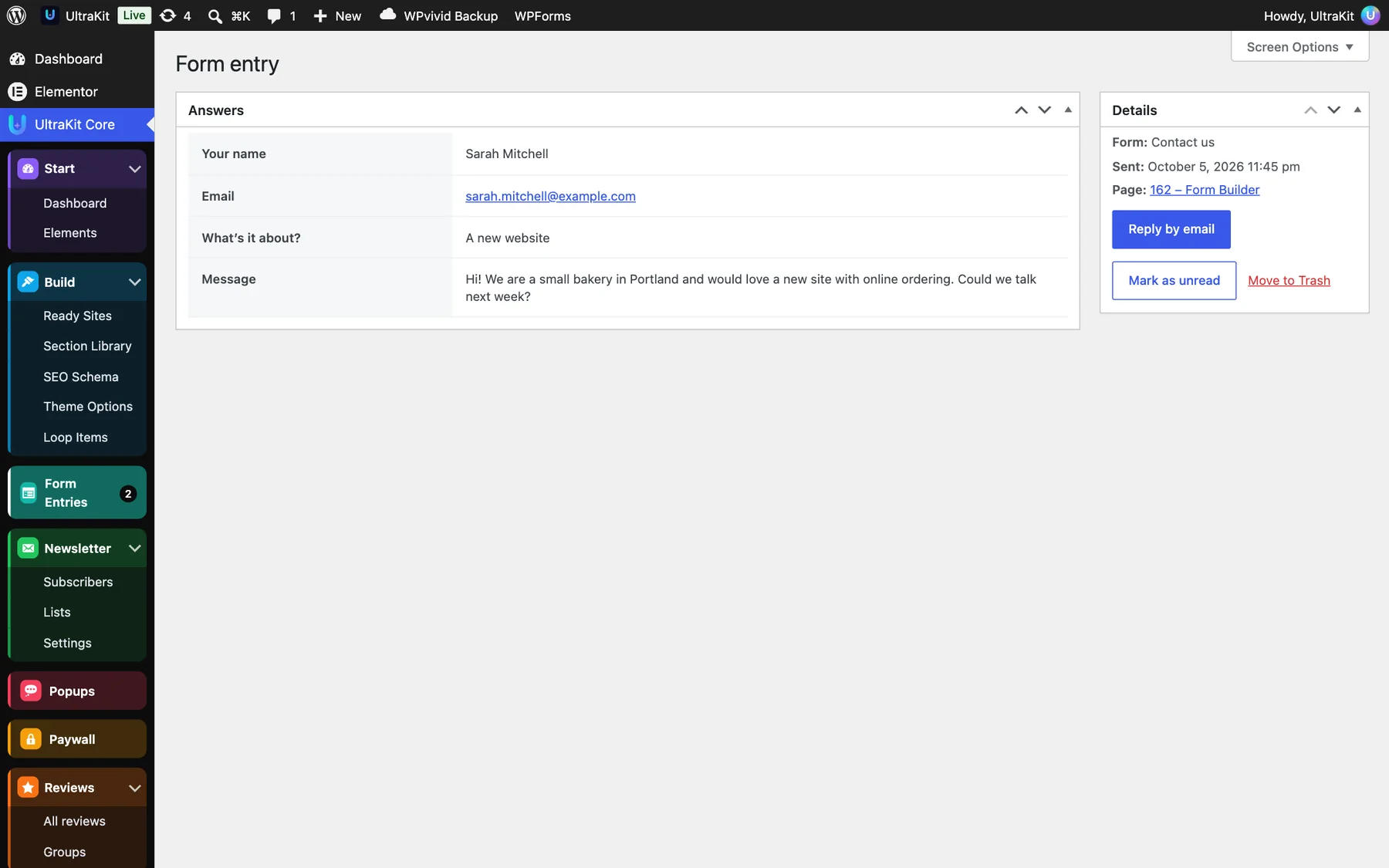Open Section Library menu item
The image size is (1389, 868).
[87, 346]
